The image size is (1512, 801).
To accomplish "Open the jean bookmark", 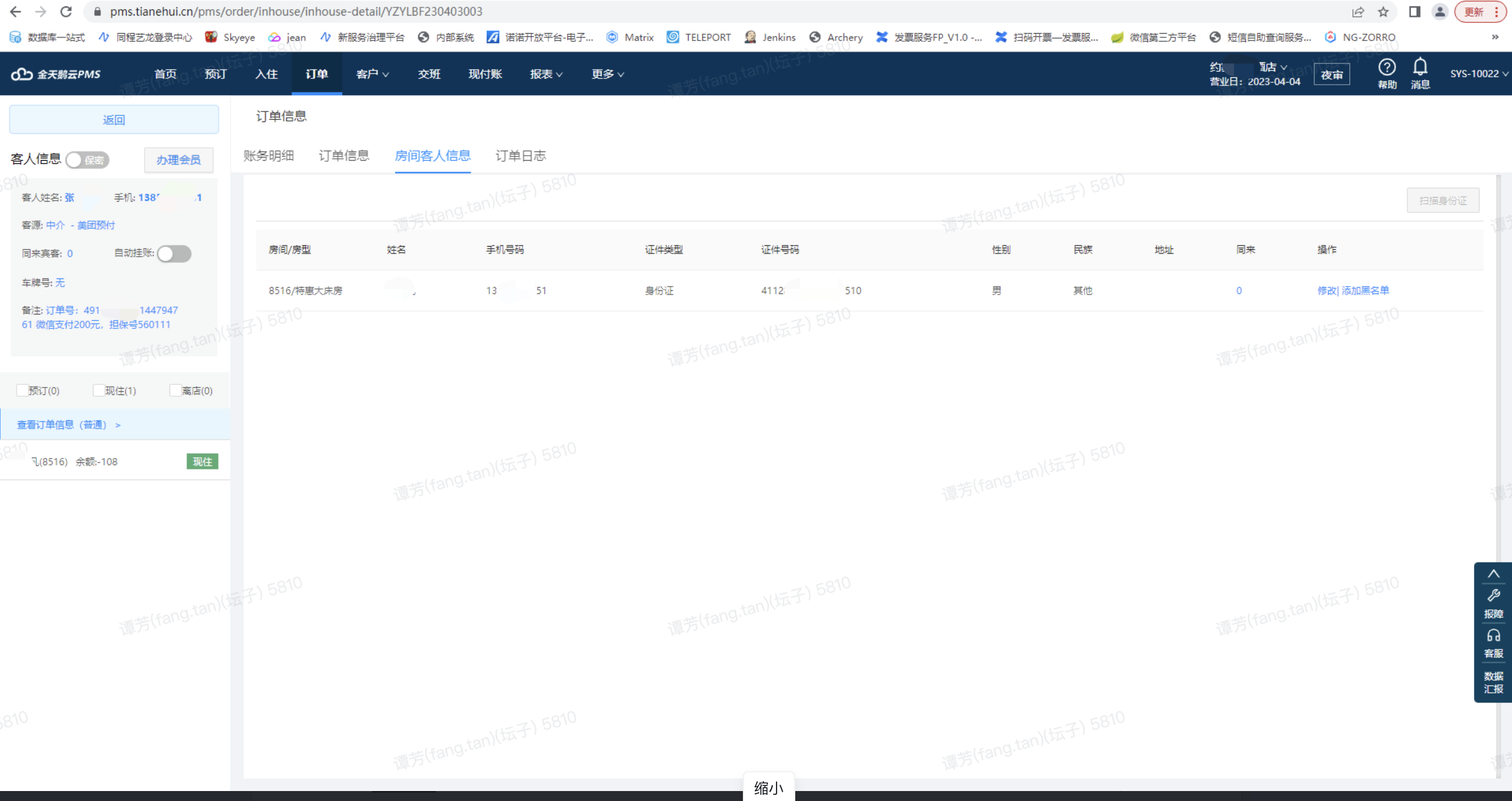I will tap(287, 37).
